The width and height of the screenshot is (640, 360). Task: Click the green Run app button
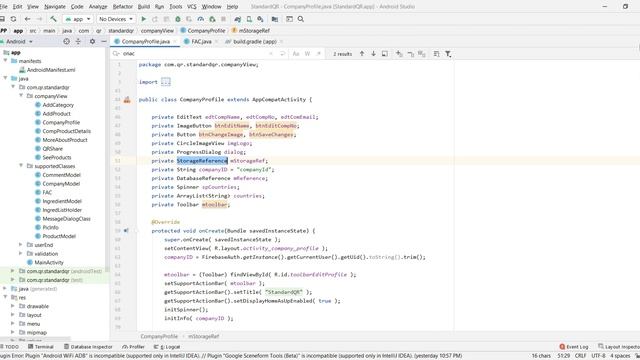click(144, 19)
